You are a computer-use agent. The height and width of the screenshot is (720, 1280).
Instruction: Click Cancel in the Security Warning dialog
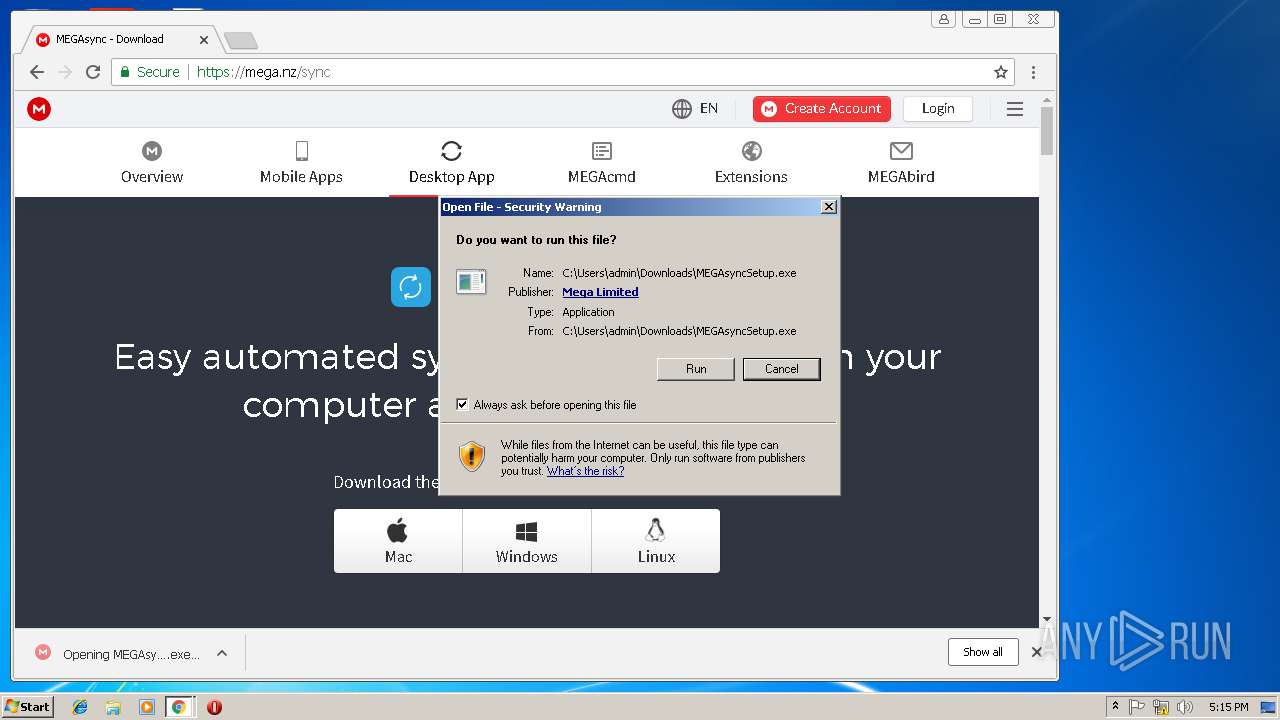(x=781, y=369)
